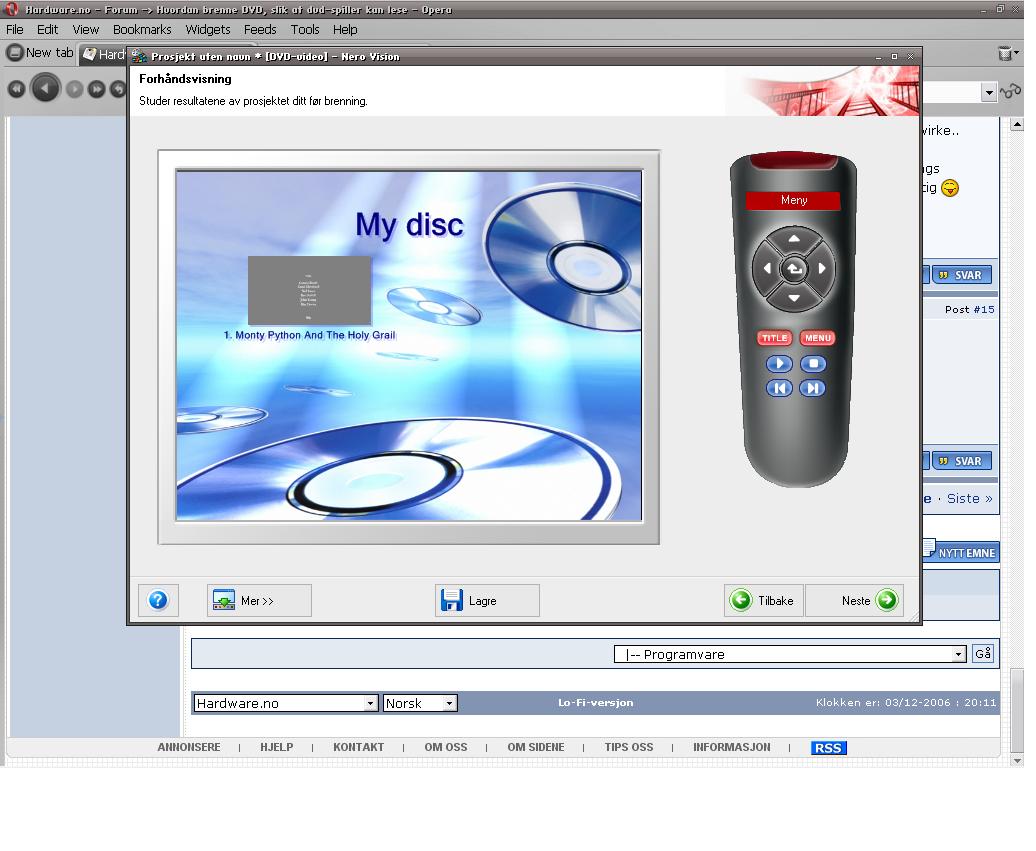This screenshot has height=851, width=1036.
Task: Open the Opera View menu
Action: (x=87, y=30)
